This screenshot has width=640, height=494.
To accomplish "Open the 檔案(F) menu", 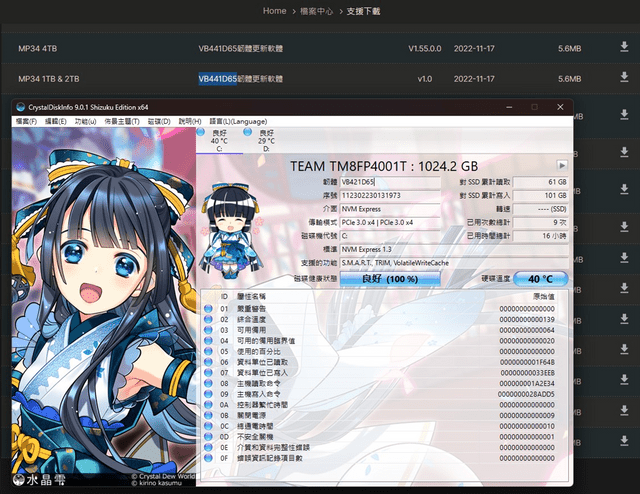I will (26, 121).
